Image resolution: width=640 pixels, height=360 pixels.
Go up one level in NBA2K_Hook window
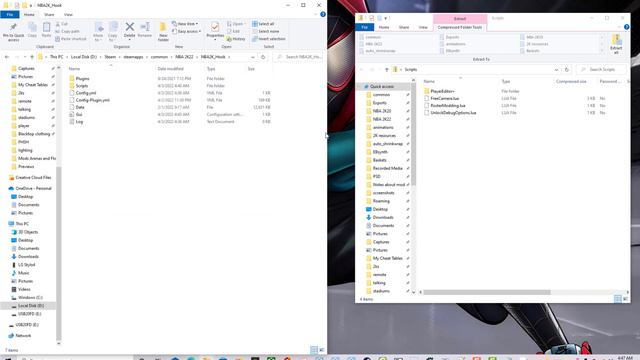(32, 57)
